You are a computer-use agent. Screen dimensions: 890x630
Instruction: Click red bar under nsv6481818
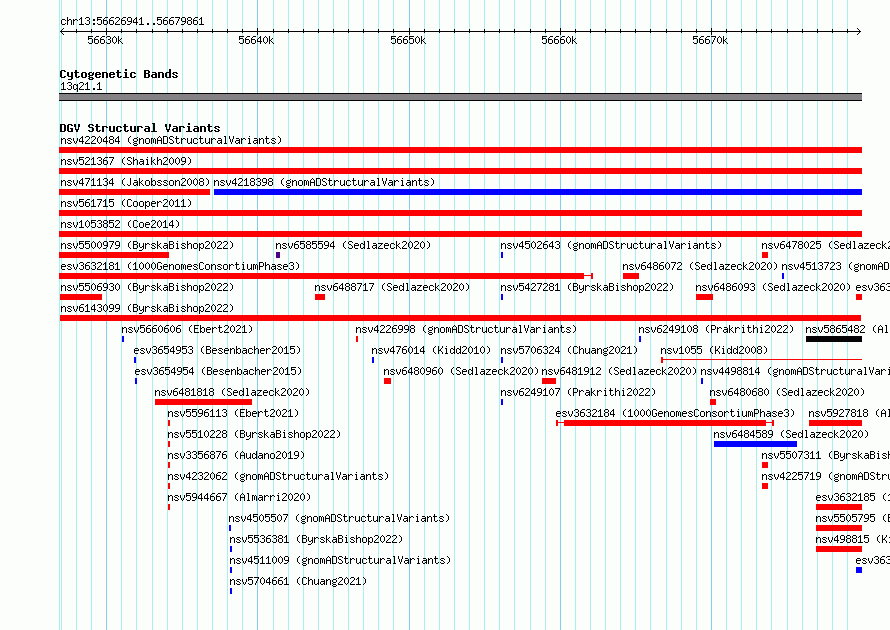pyautogui.click(x=203, y=402)
